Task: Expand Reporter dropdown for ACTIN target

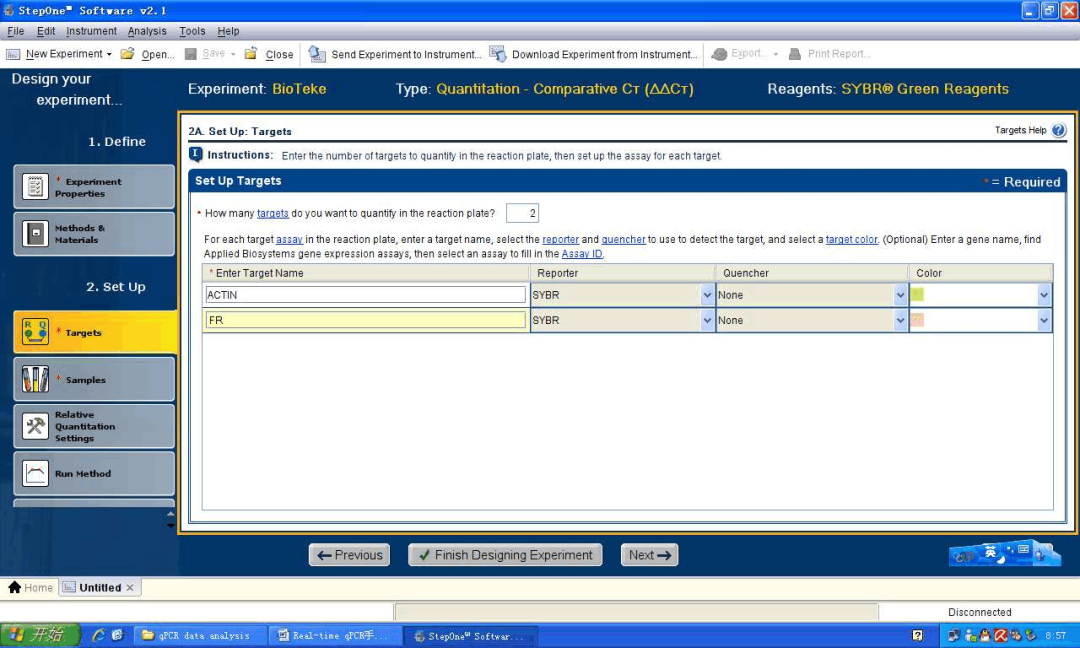Action: [707, 295]
